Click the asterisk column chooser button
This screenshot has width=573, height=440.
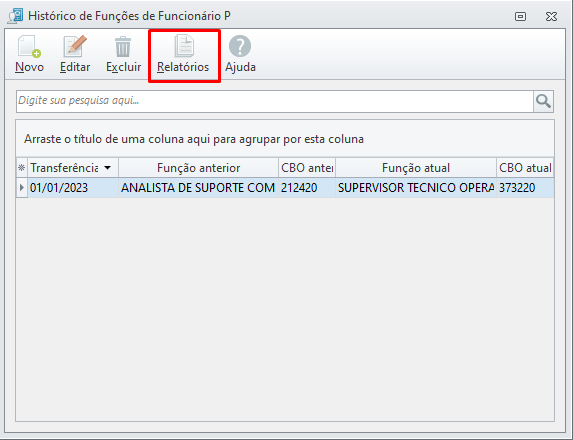[22, 168]
